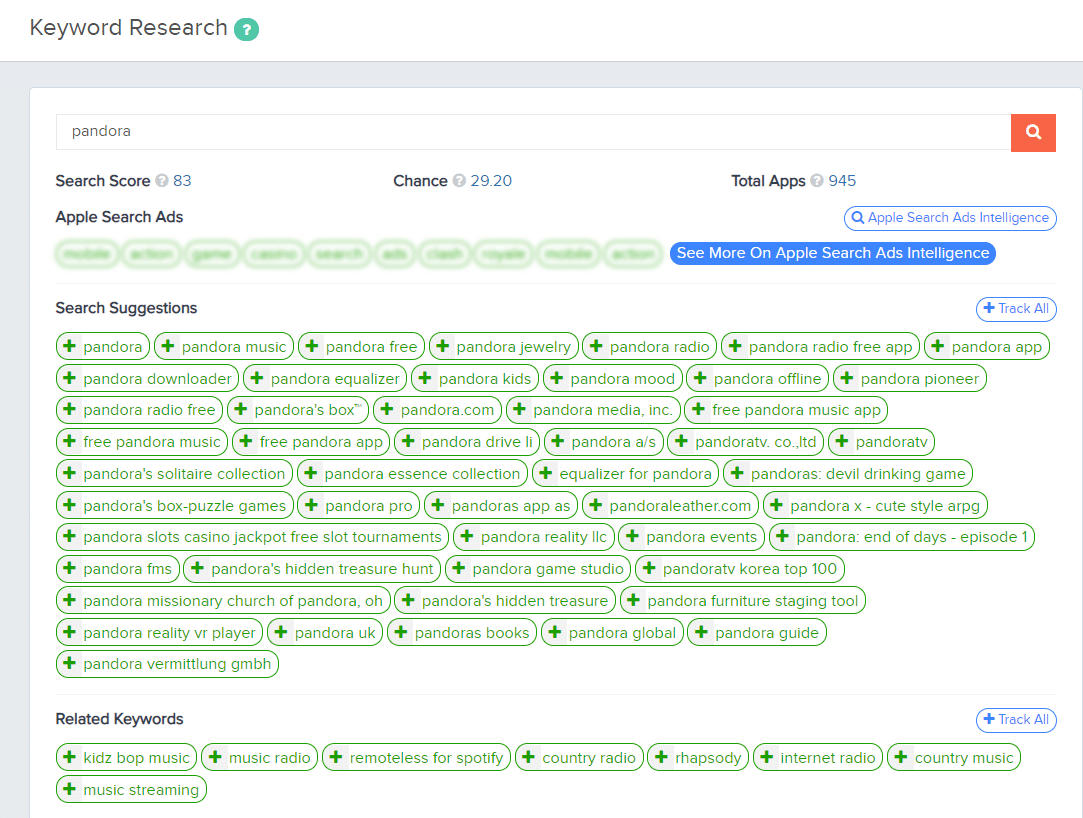Select the 'pandoraleather.com' tag
Image resolution: width=1083 pixels, height=818 pixels.
670,506
